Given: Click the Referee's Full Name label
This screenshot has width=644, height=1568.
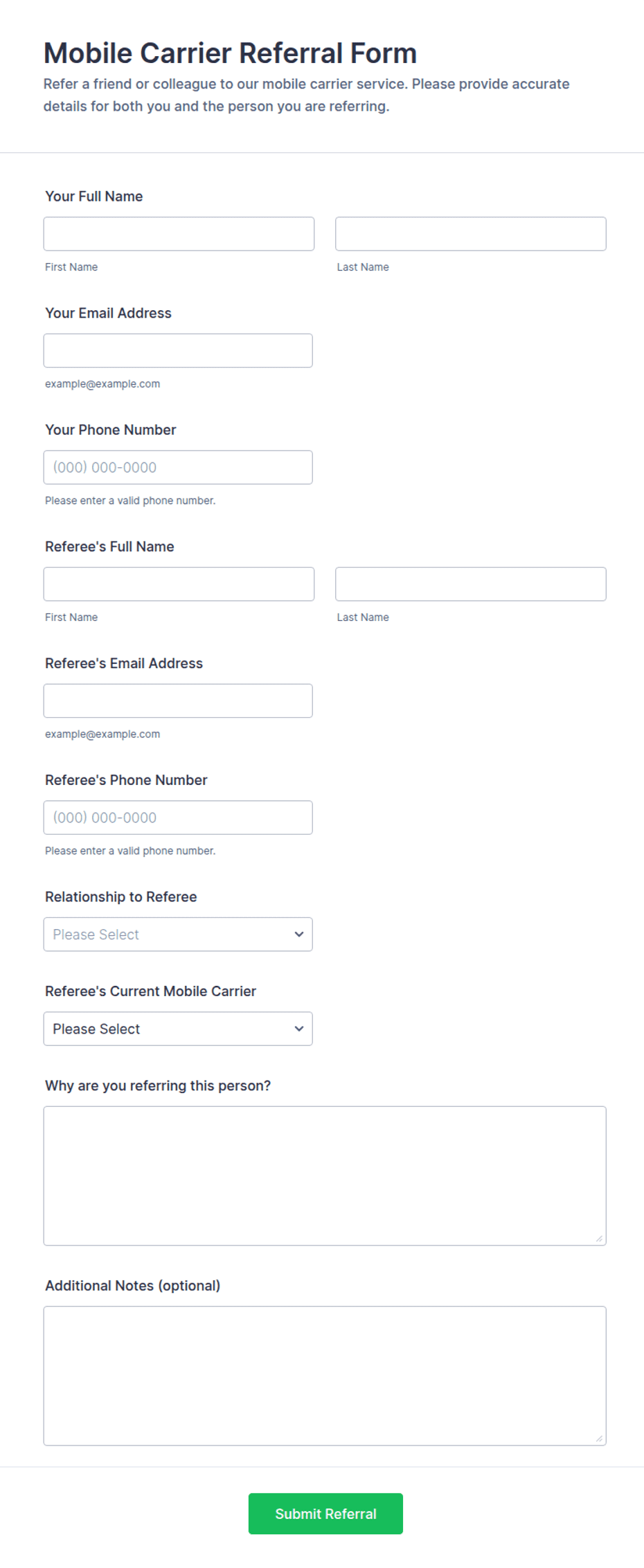Looking at the screenshot, I should (x=109, y=547).
